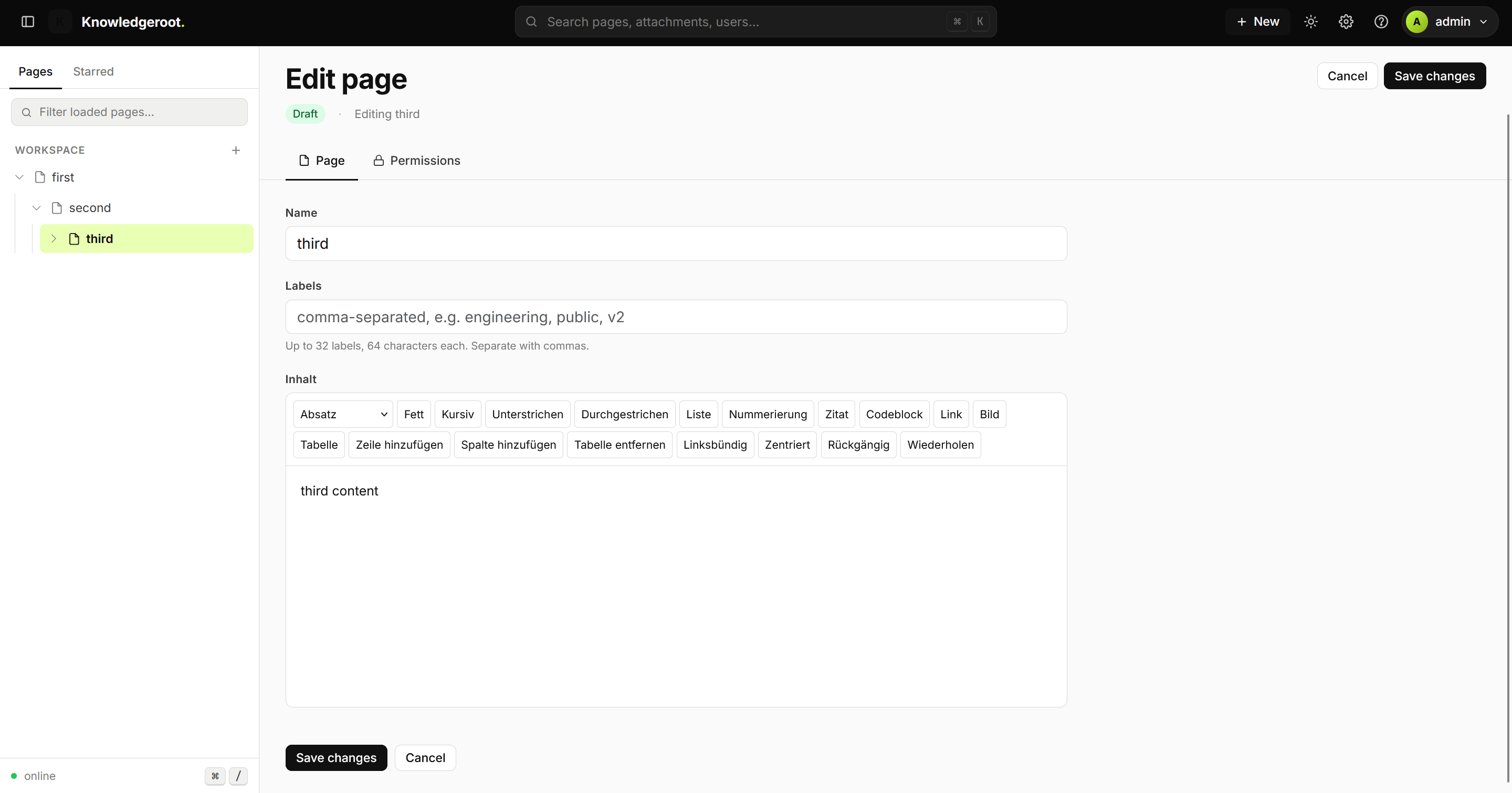Click Wiederholen to redo

pos(940,445)
